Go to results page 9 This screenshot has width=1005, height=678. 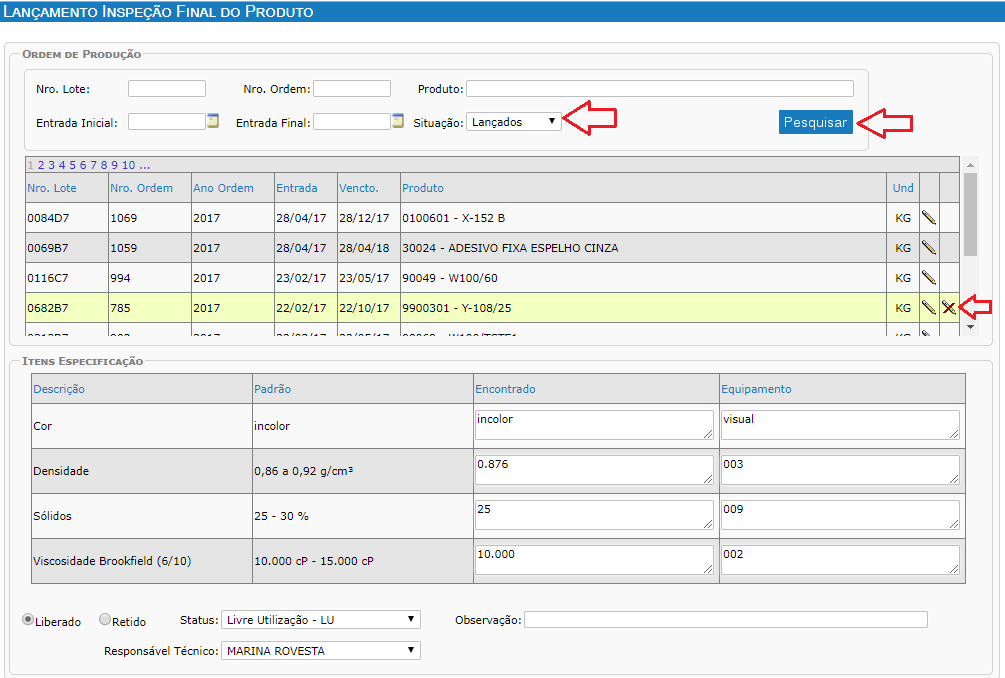(115, 165)
